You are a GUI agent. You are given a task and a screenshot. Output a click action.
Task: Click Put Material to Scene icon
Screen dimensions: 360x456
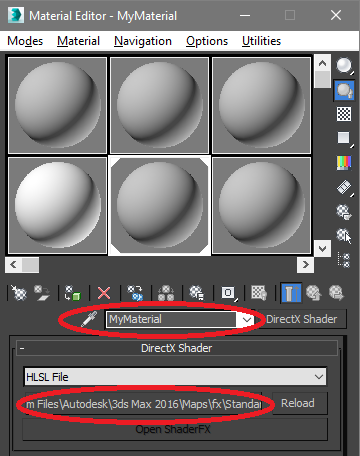42,293
